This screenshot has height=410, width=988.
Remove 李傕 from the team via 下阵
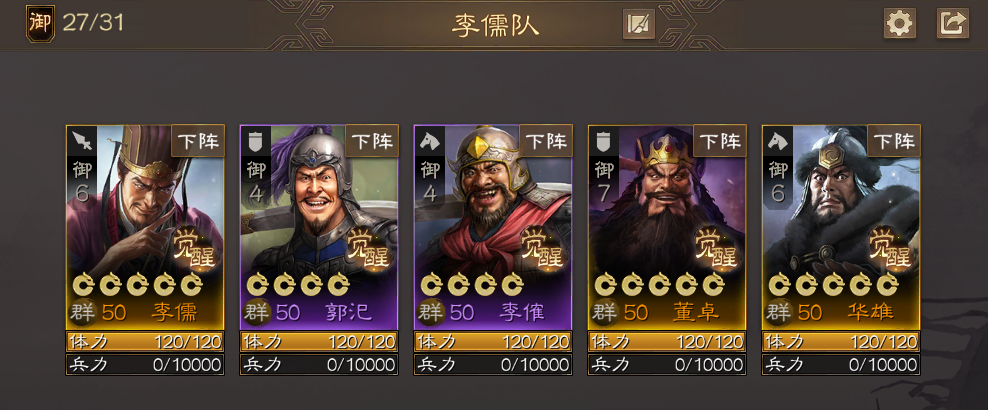tap(546, 140)
